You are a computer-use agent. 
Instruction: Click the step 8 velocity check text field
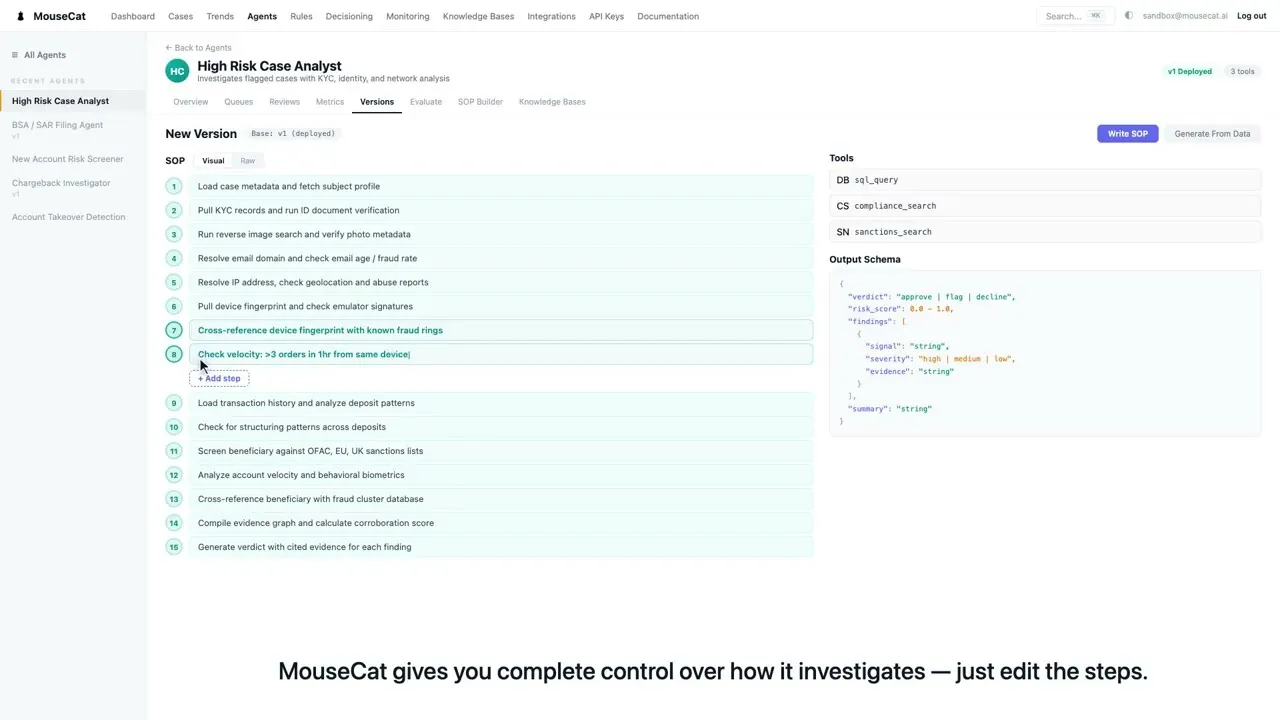click(x=500, y=354)
